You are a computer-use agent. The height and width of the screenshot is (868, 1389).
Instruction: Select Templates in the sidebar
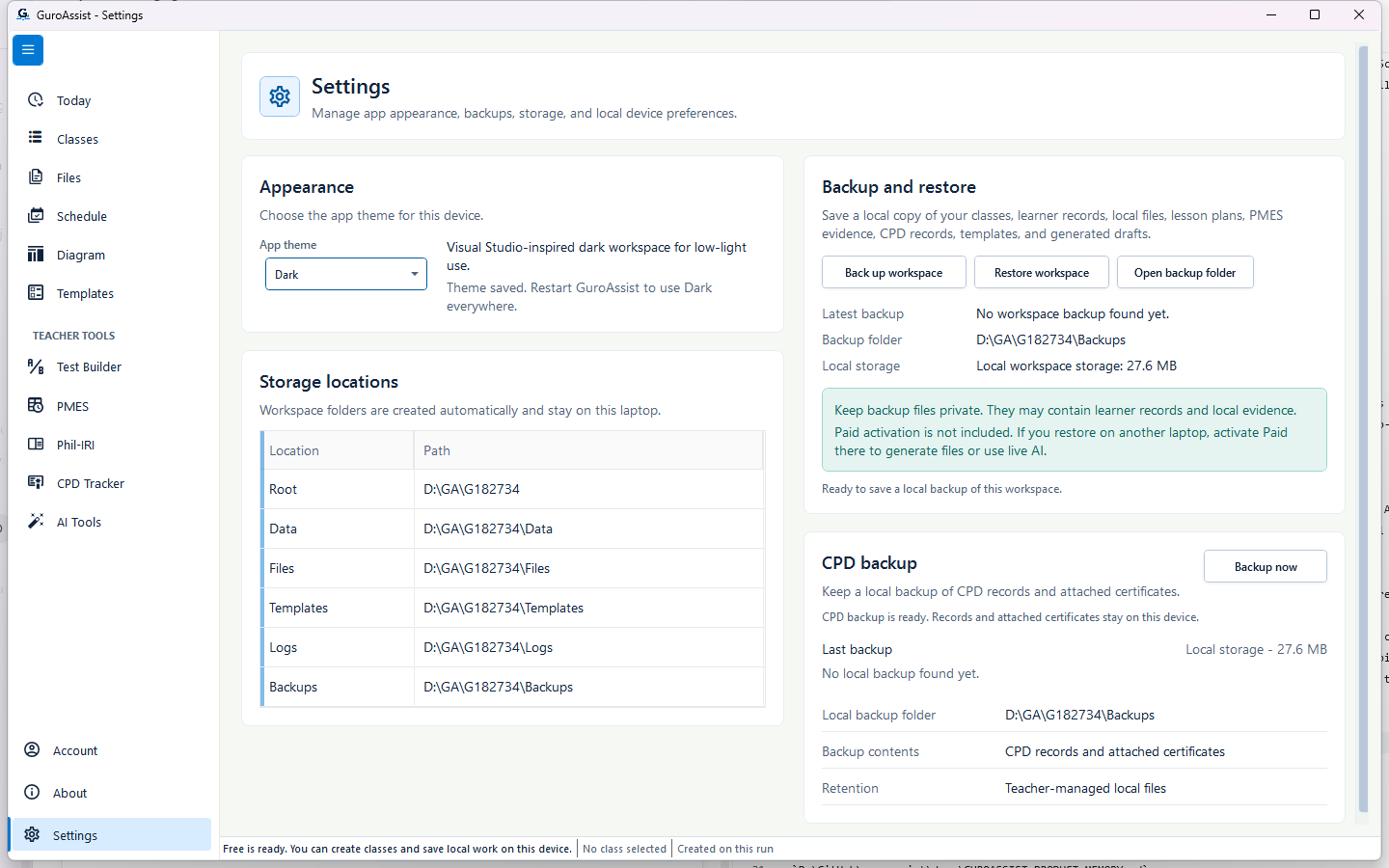pyautogui.click(x=111, y=293)
